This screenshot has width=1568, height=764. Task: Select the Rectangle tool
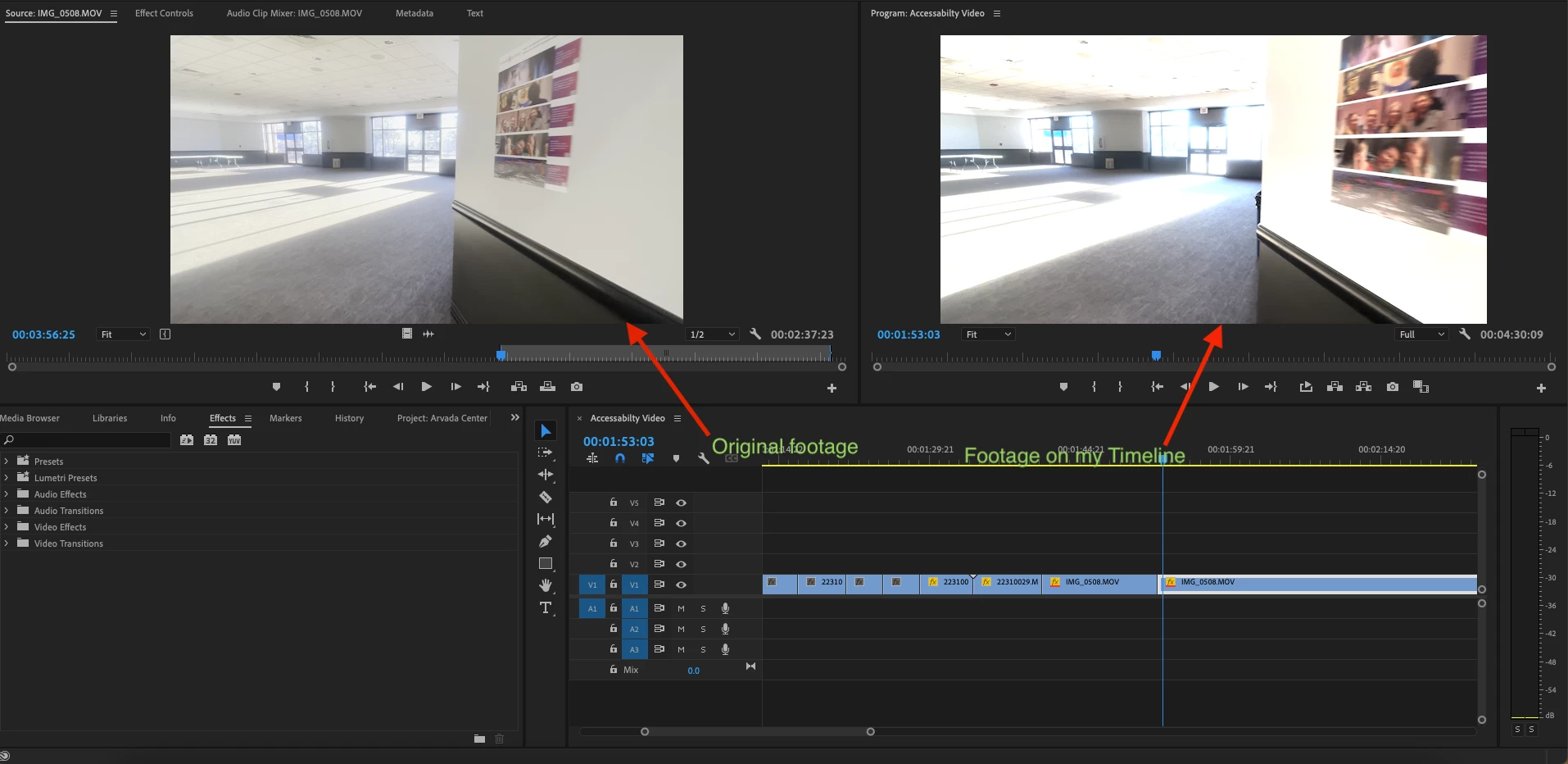pyautogui.click(x=546, y=564)
